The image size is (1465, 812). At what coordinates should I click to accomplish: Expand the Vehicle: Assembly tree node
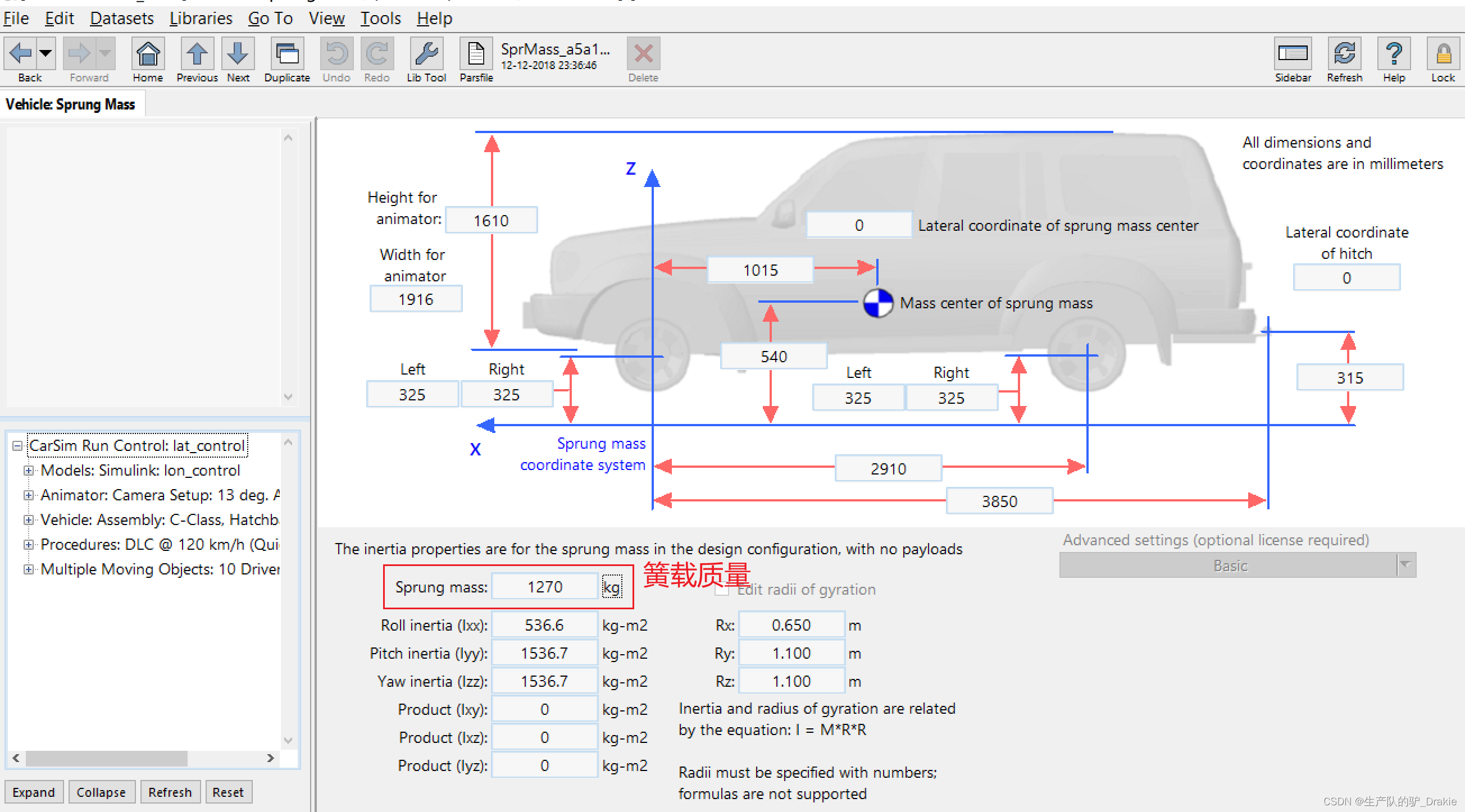click(28, 520)
